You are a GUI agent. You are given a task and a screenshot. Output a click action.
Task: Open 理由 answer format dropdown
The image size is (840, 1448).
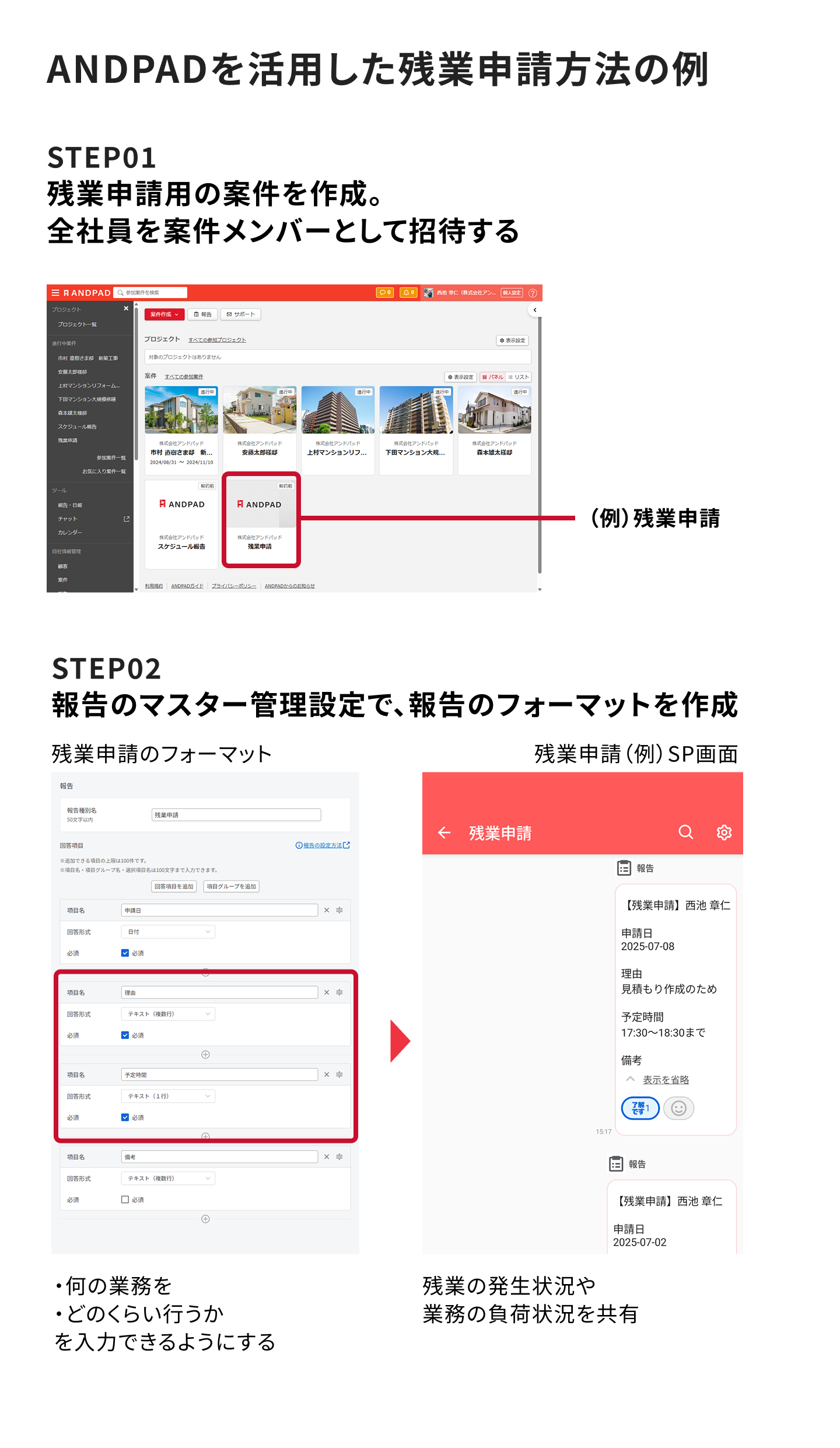pos(168,1014)
